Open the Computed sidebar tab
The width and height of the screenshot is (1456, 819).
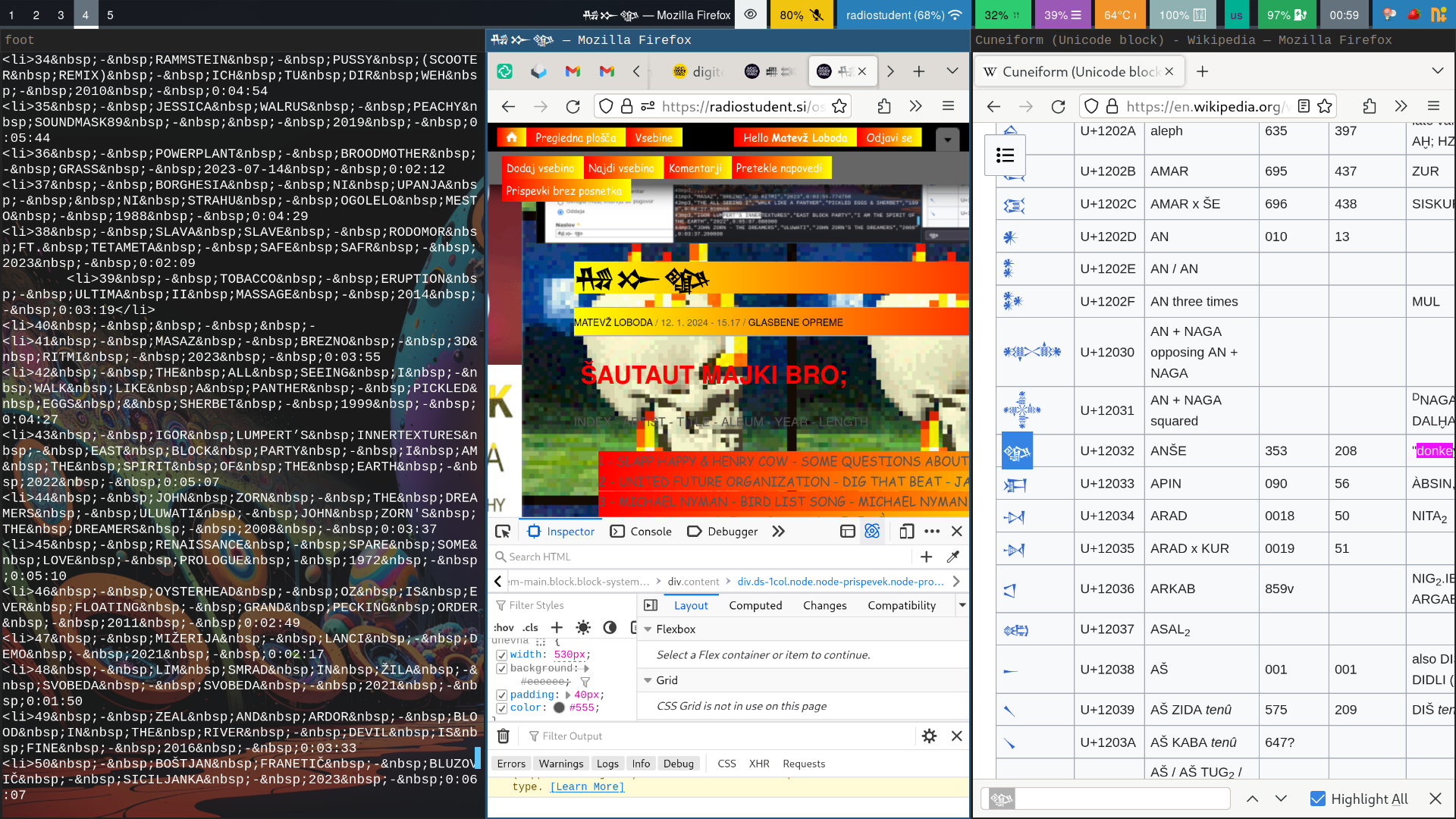click(755, 605)
